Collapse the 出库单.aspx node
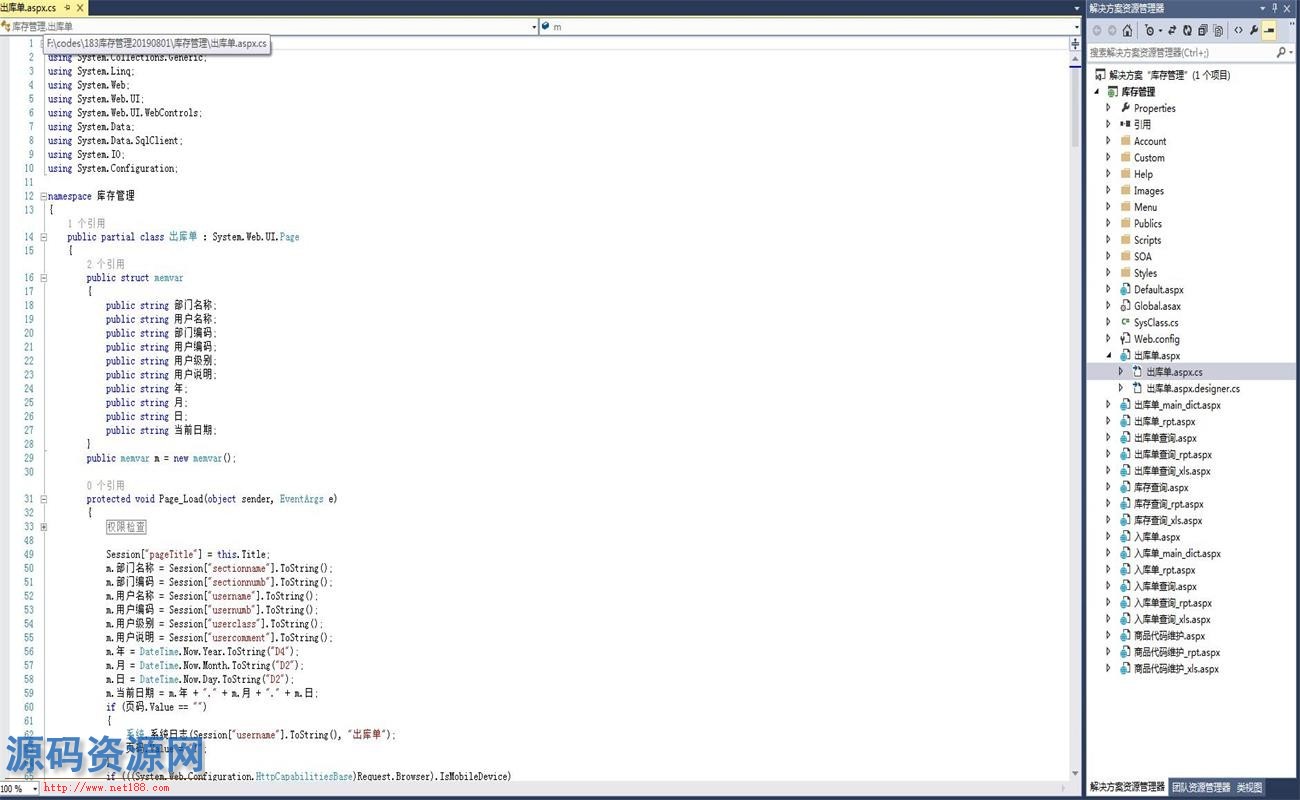 tap(1108, 355)
